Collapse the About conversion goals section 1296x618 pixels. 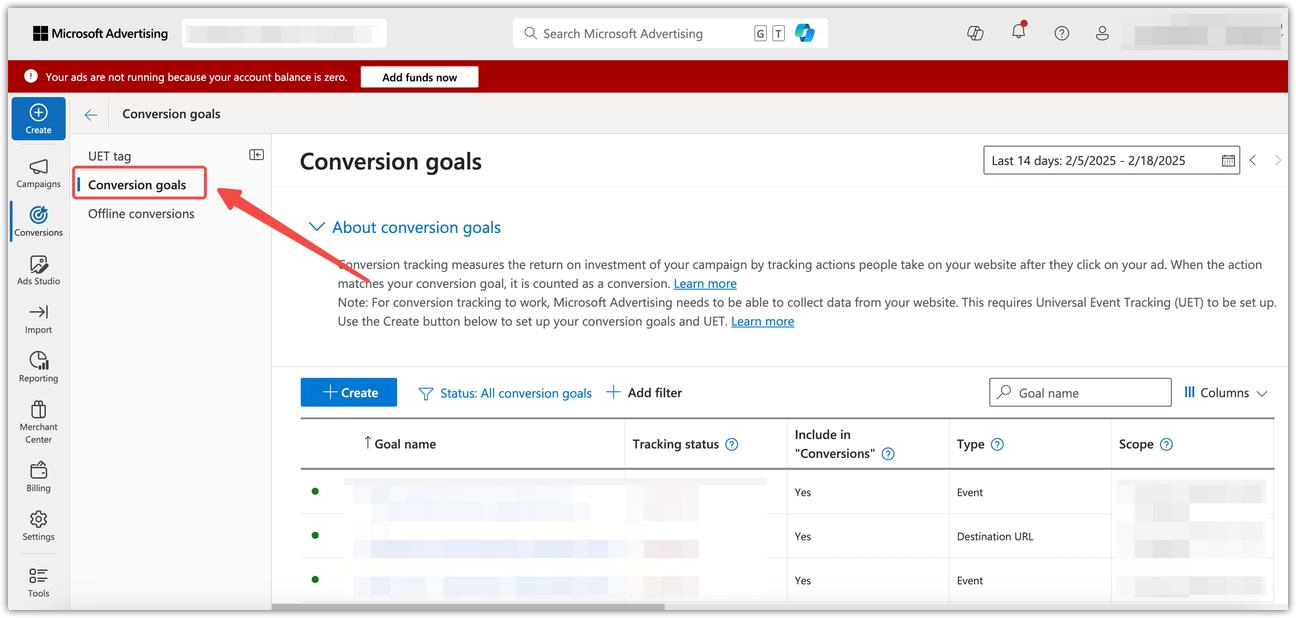coord(405,228)
